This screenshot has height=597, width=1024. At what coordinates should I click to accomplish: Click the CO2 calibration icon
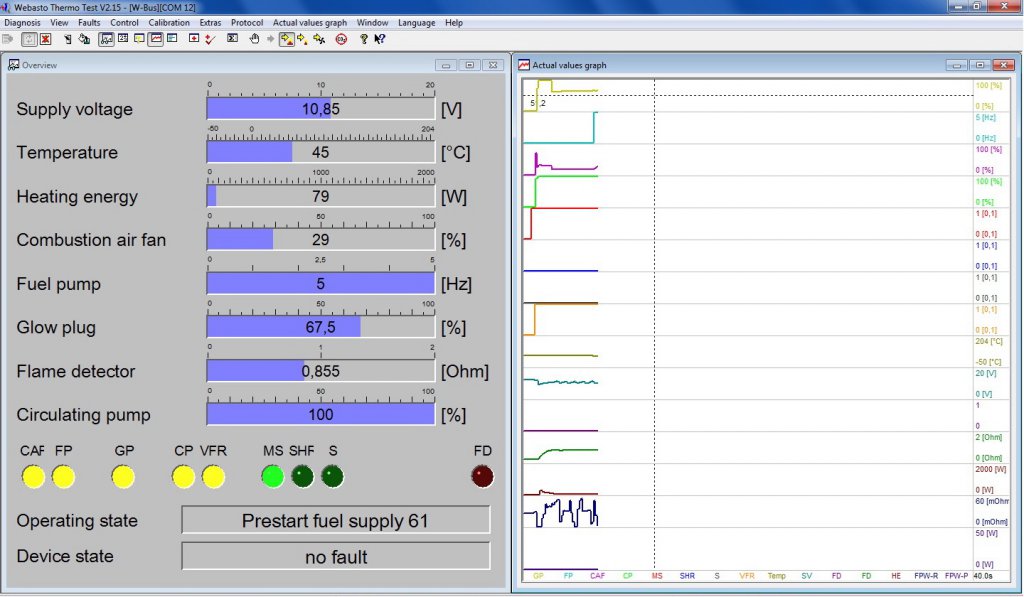tap(341, 39)
